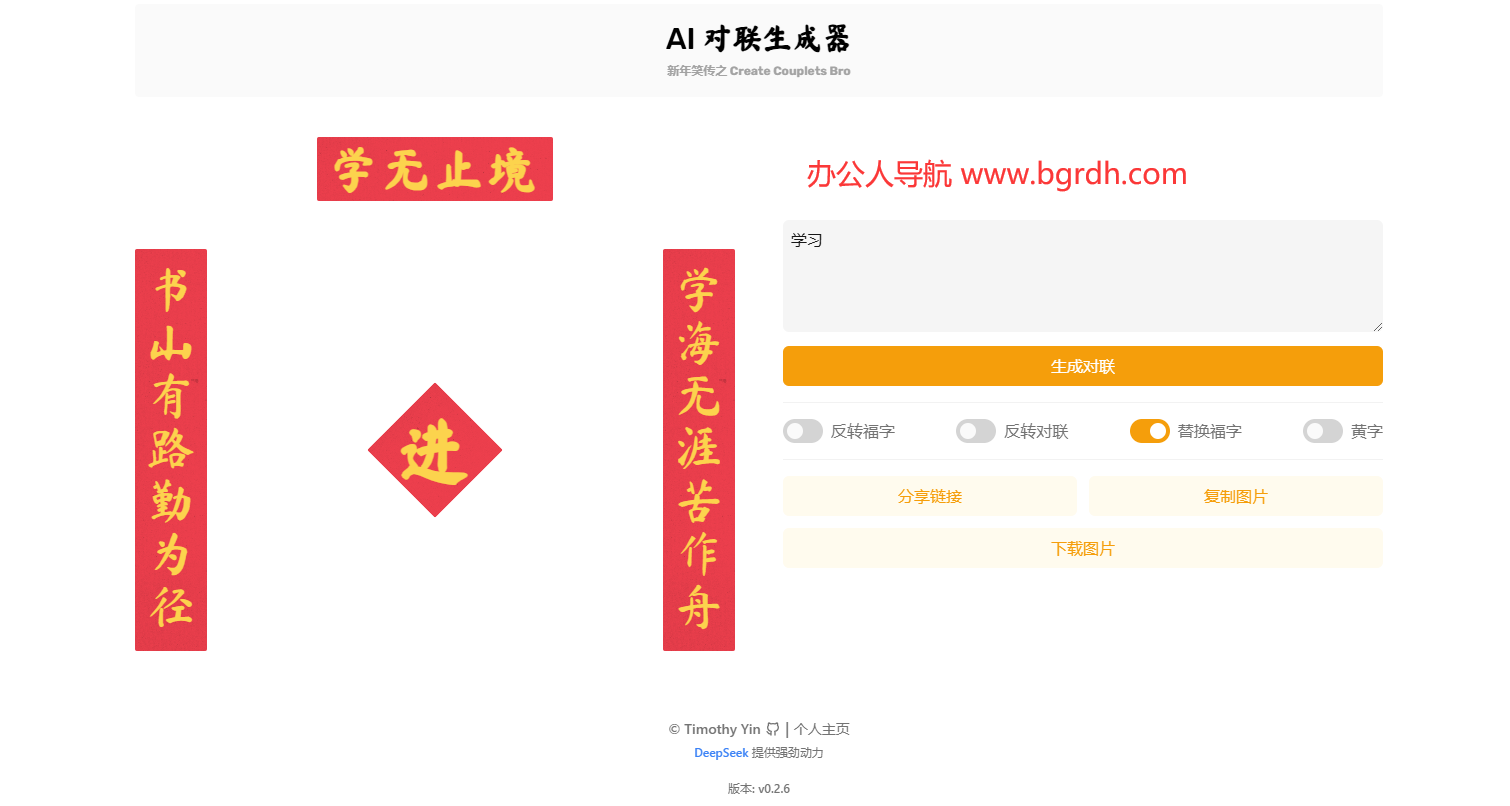
Task: Click the text area containing 学习
Action: click(1083, 275)
